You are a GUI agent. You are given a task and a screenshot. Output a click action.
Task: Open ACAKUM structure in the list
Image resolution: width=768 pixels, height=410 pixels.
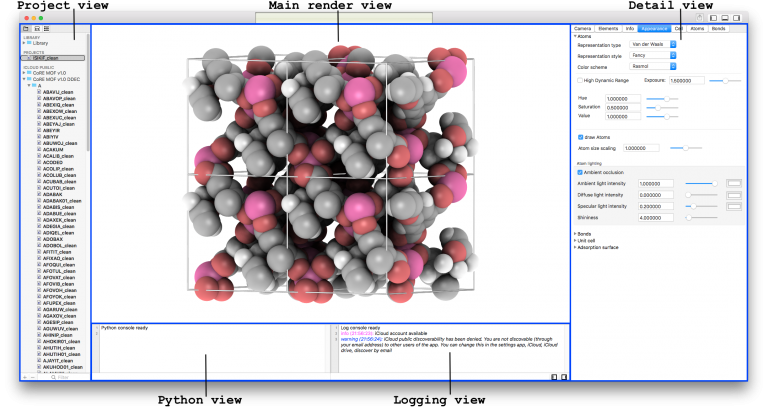[53, 149]
